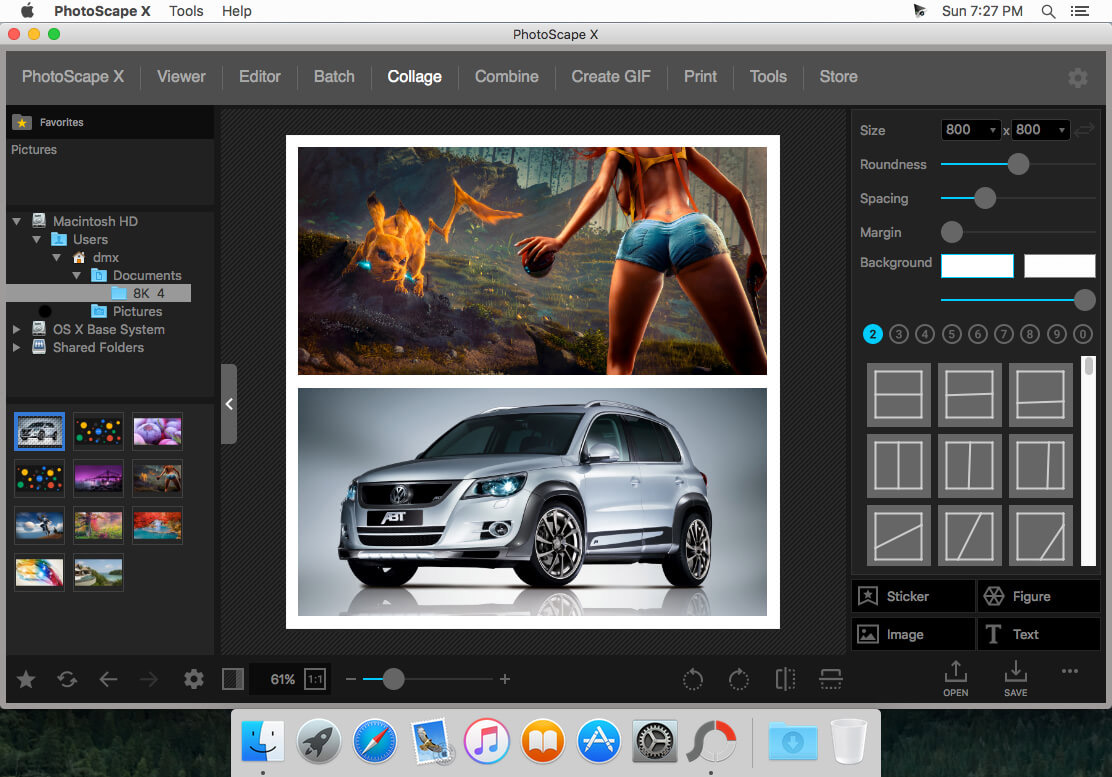Collapse the Macintosh HD tree node
The image size is (1112, 777).
coord(16,220)
